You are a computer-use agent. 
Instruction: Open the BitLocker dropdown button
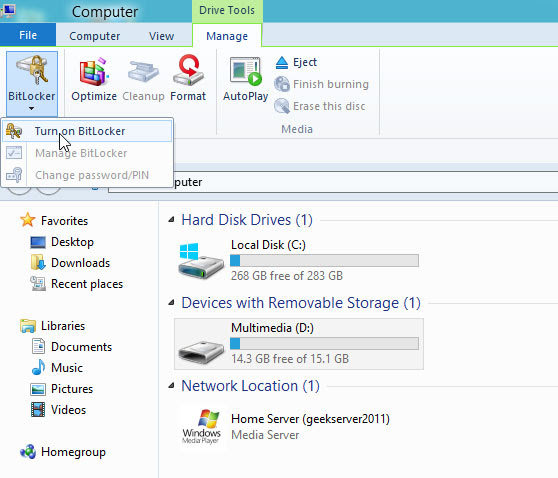32,84
